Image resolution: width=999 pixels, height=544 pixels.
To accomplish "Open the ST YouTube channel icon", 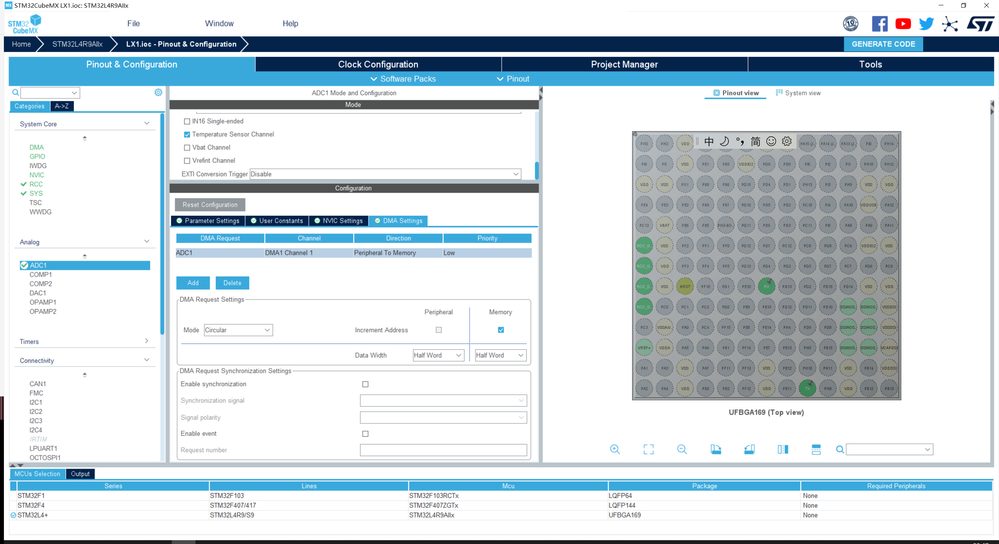I will pos(903,24).
